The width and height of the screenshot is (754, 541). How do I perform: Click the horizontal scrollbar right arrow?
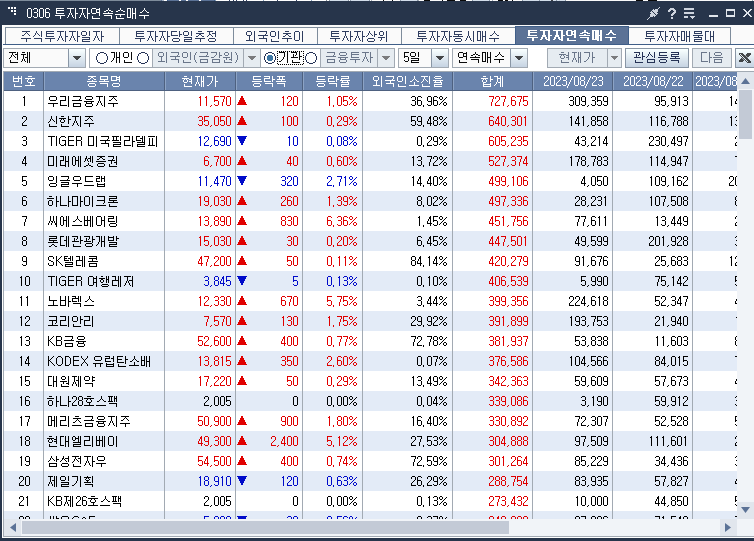click(728, 528)
